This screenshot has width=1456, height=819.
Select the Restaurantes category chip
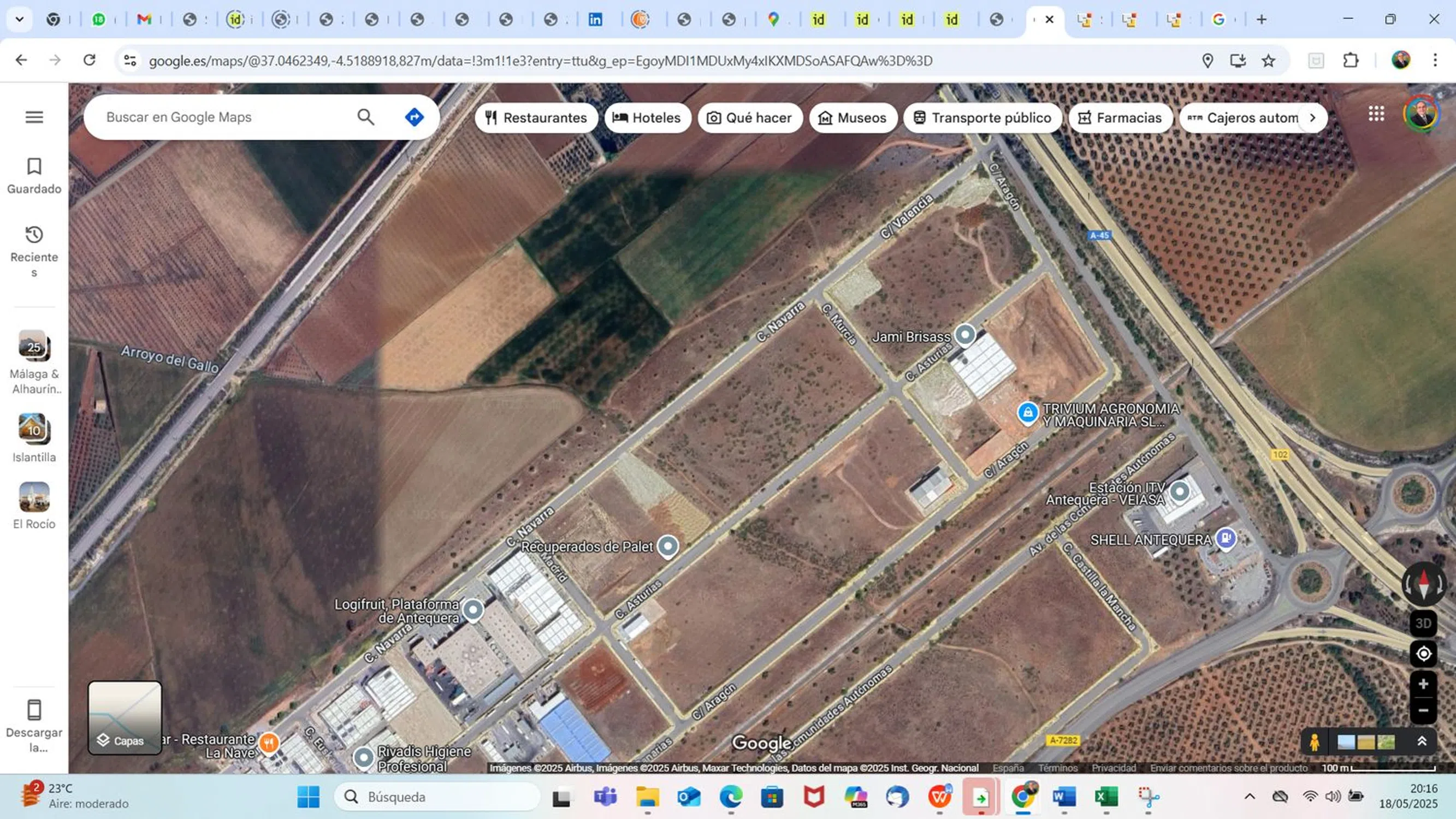tap(536, 117)
